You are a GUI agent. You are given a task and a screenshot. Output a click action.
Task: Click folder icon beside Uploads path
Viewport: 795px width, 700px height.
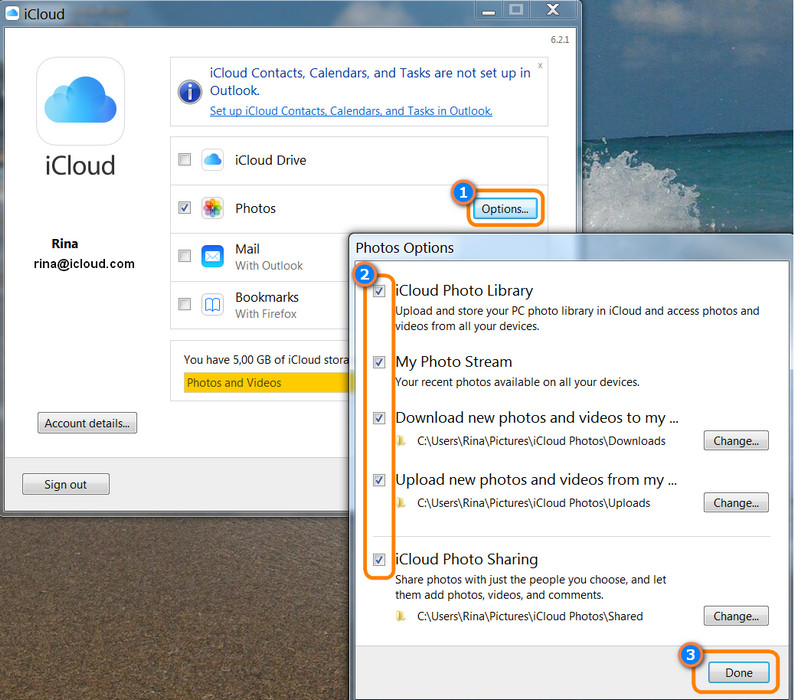(x=402, y=503)
